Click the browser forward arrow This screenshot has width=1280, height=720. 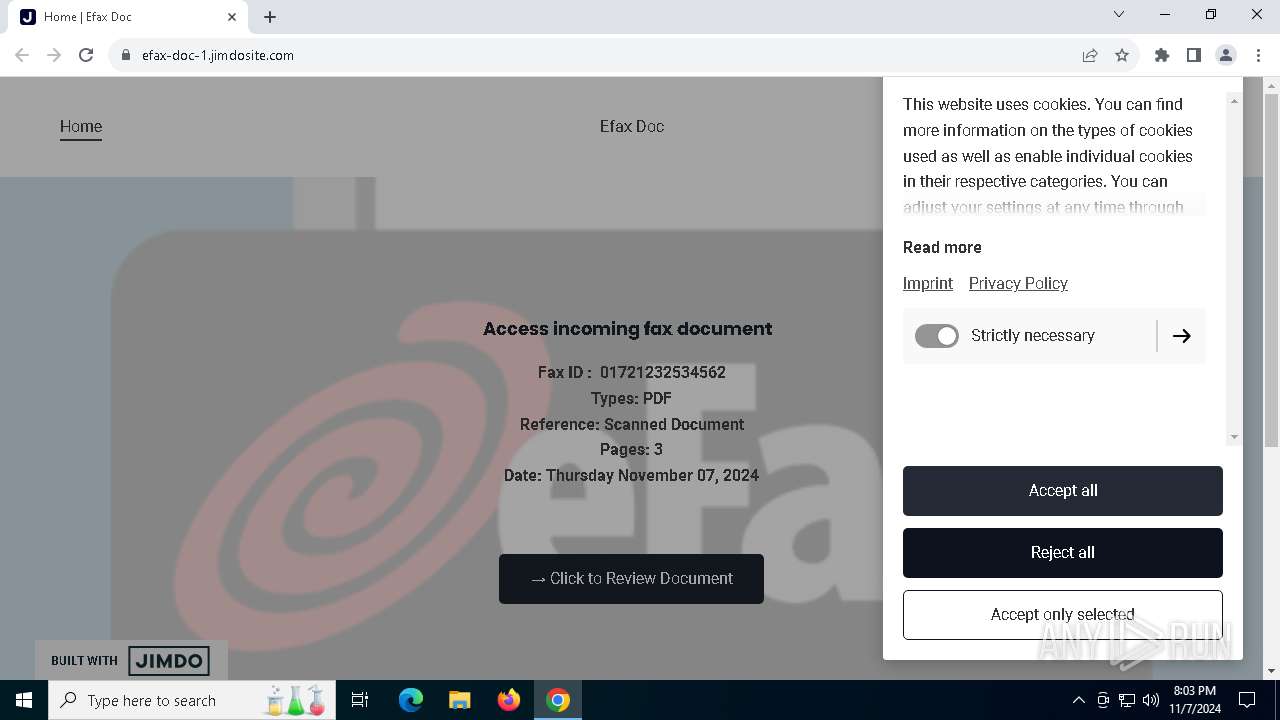pos(54,55)
